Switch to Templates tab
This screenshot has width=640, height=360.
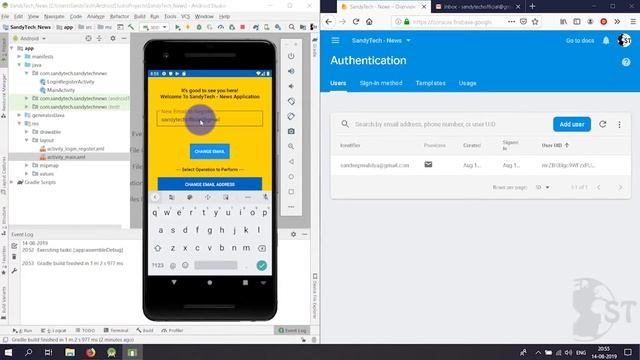pyautogui.click(x=431, y=83)
